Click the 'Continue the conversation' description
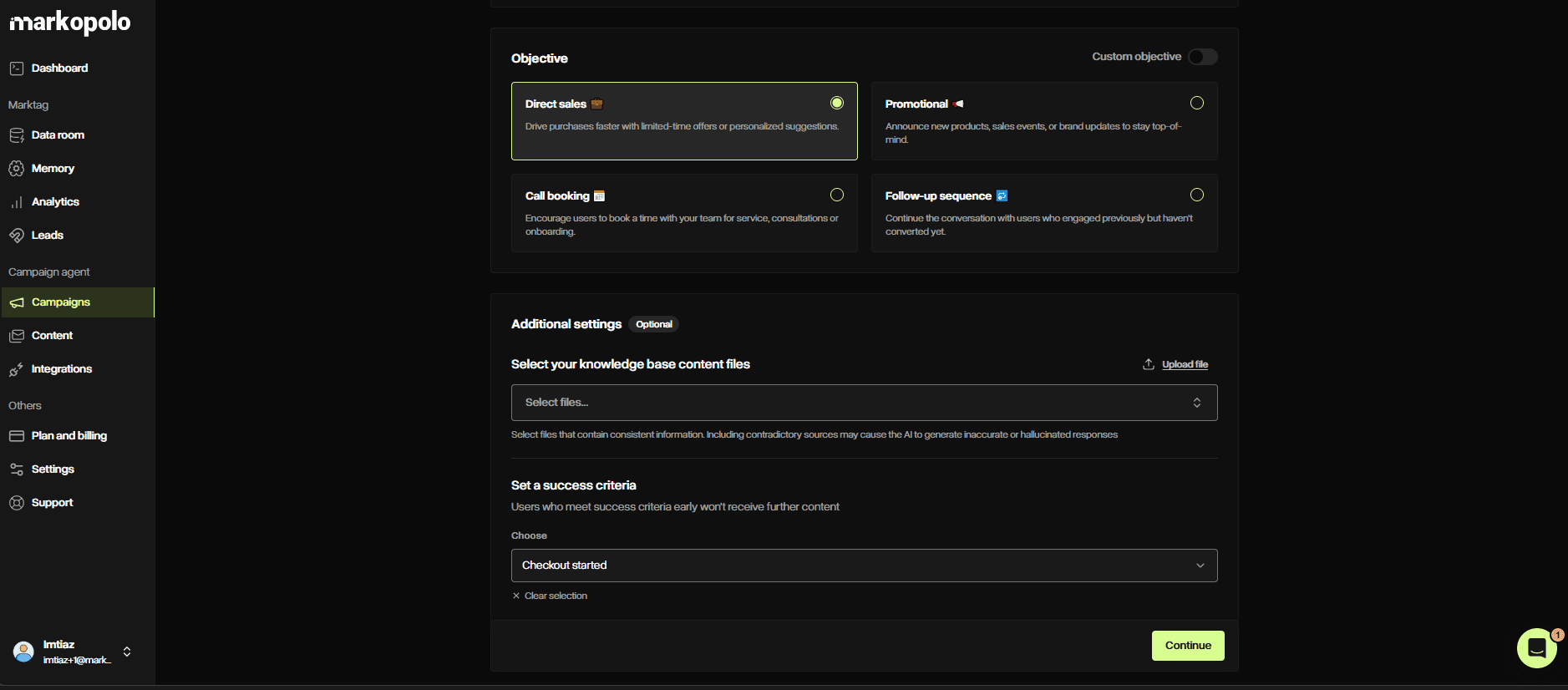The height and width of the screenshot is (690, 1568). pos(1039,225)
